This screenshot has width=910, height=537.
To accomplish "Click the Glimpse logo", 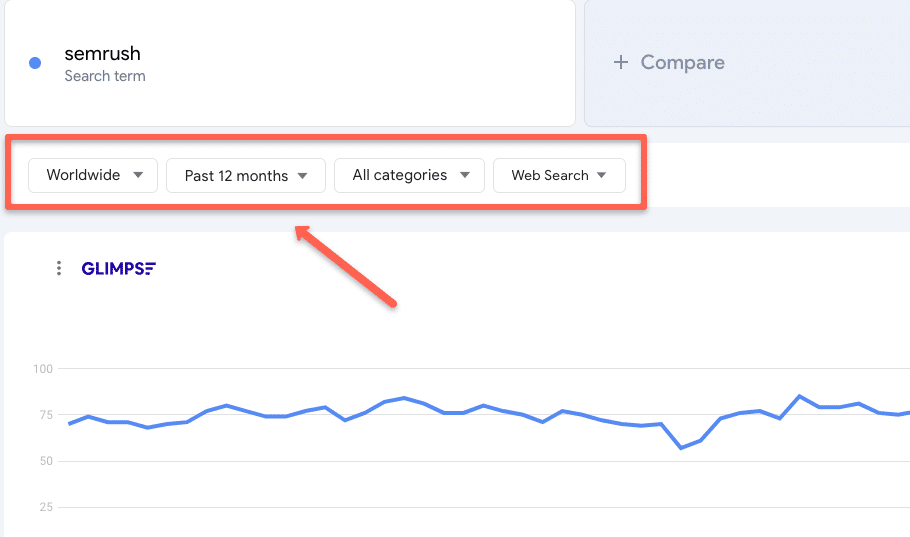I will (x=118, y=268).
